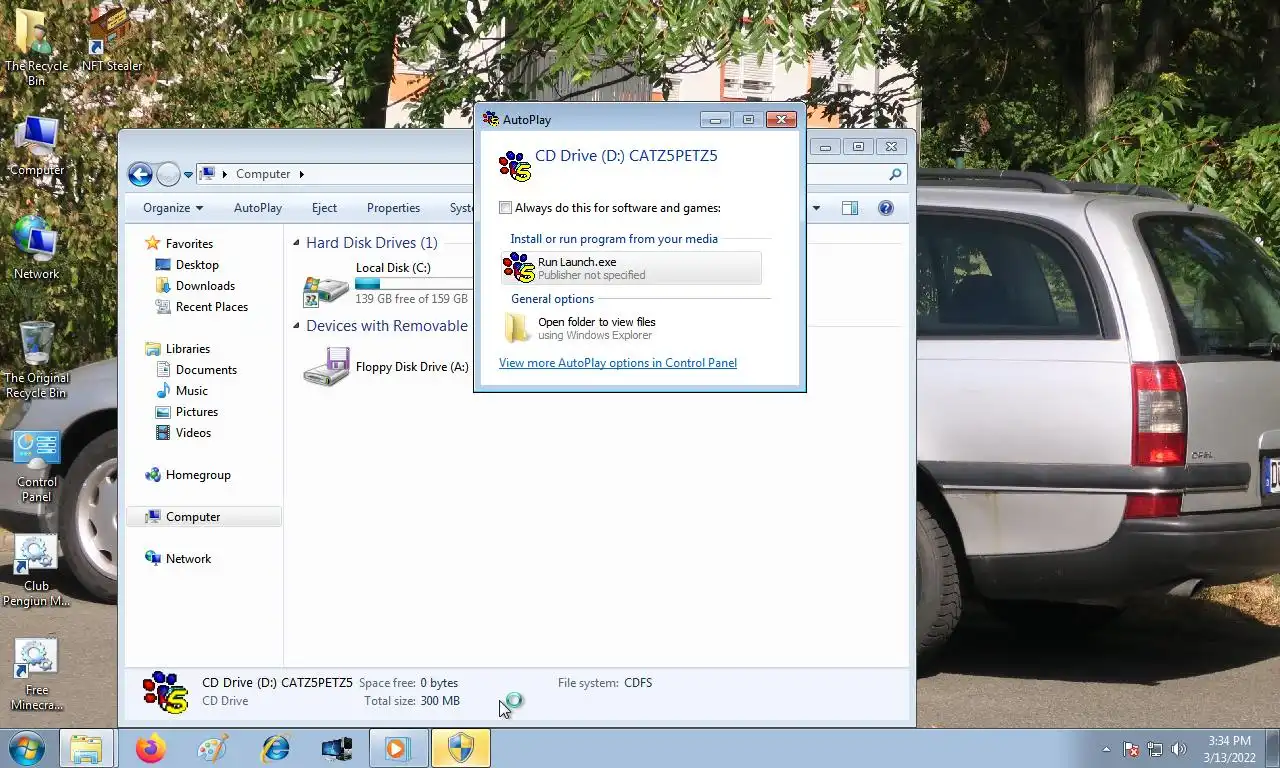The image size is (1280, 768).
Task: Open NFT Stealer desktop shortcut
Action: click(111, 40)
